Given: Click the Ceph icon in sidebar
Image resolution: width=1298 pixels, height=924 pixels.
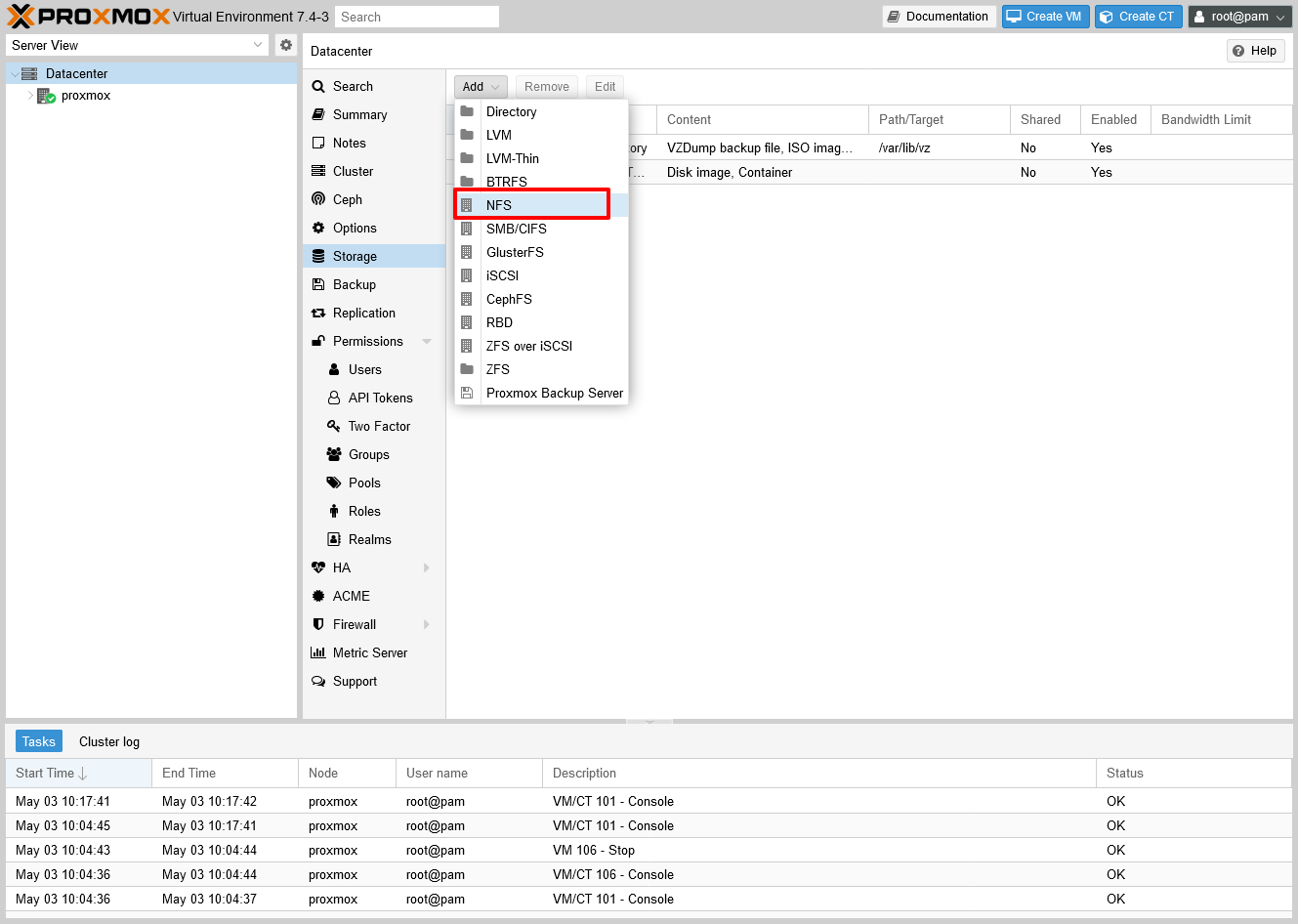Looking at the screenshot, I should pos(318,199).
